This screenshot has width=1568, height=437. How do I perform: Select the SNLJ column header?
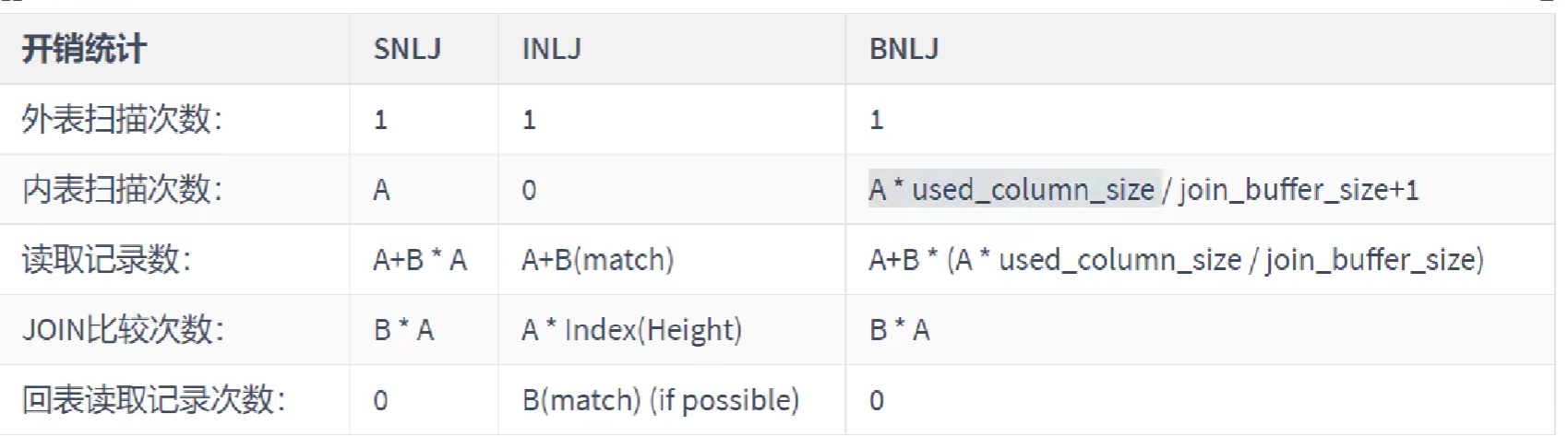tap(407, 49)
